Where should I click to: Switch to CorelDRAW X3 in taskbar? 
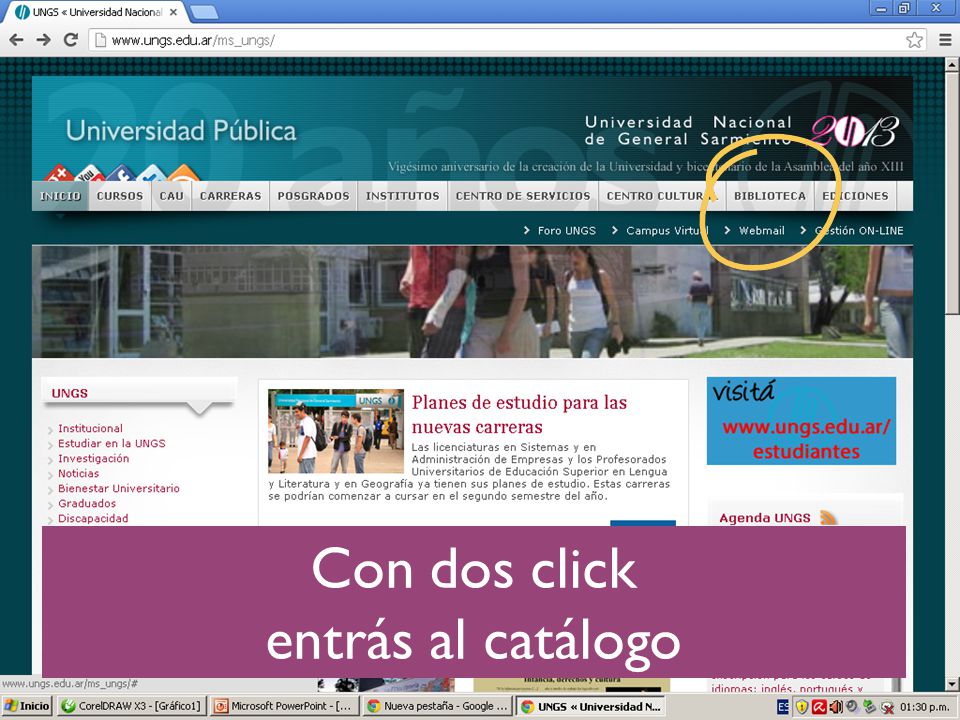(x=132, y=706)
